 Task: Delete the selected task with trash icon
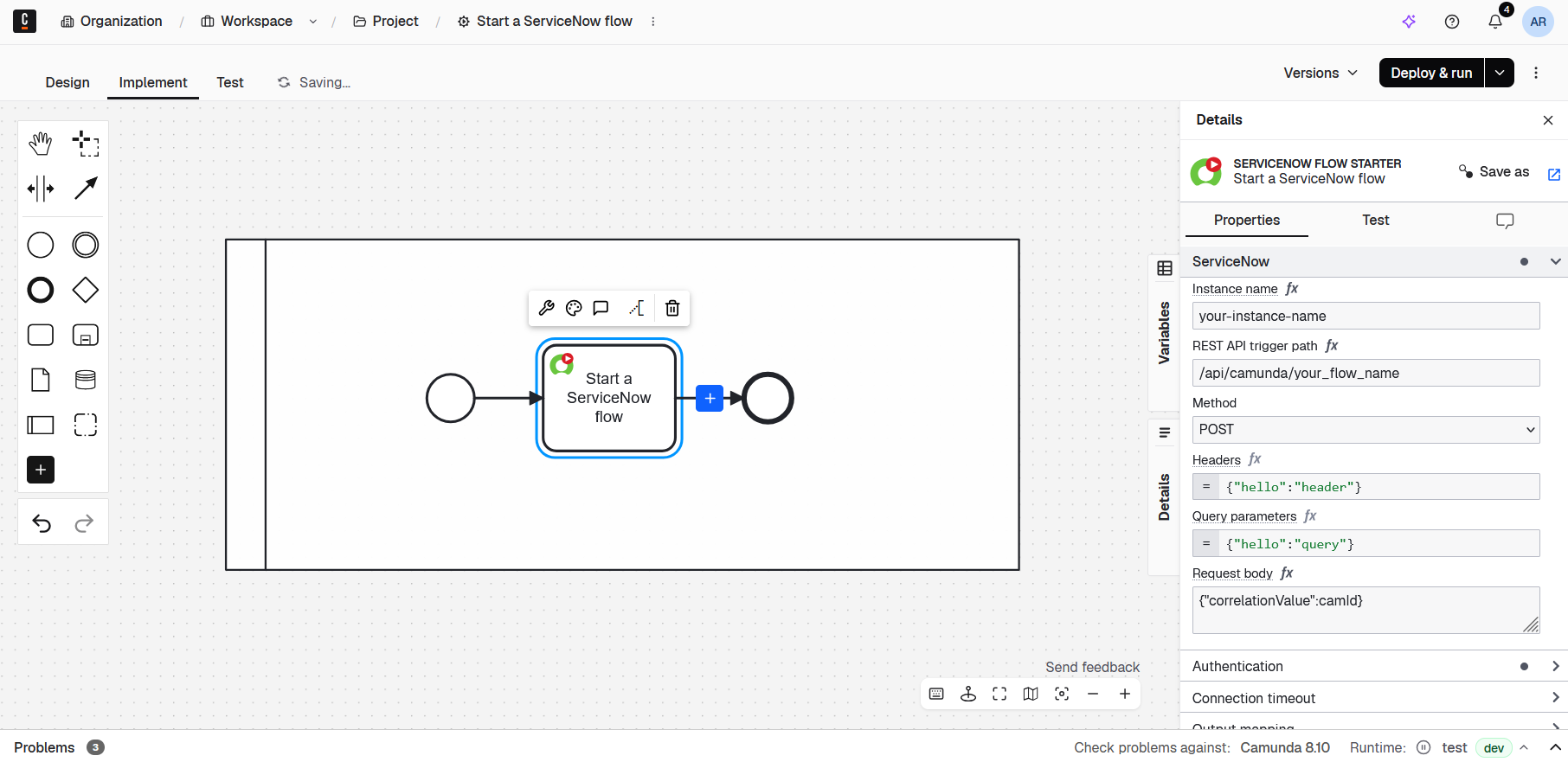[672, 308]
